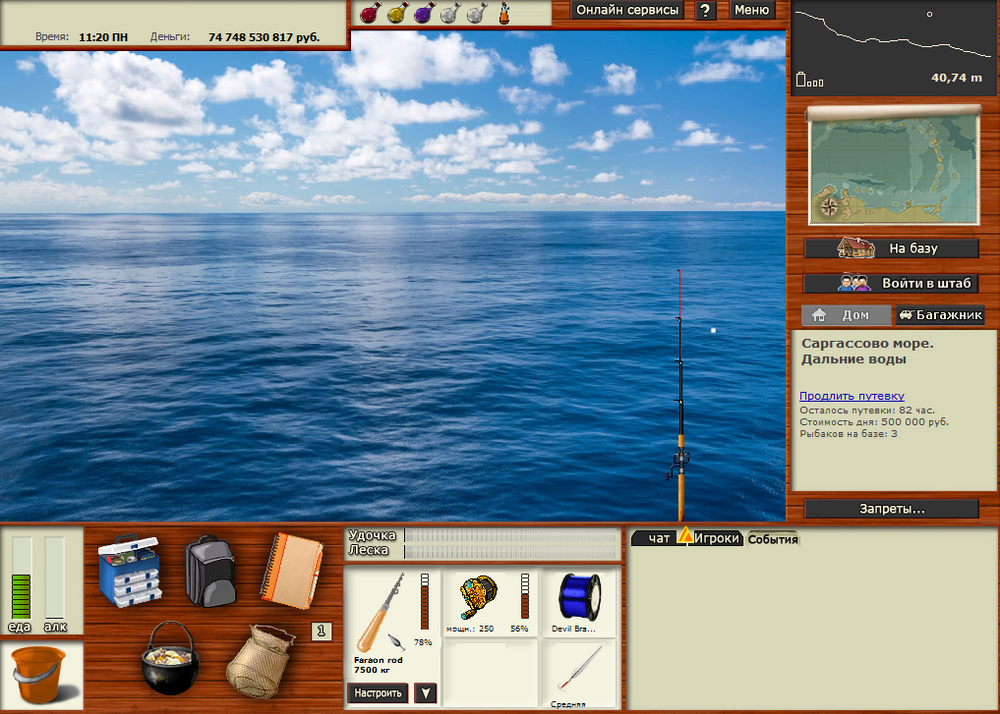Click the vodka bottle icon
1000x714 pixels.
503,12
